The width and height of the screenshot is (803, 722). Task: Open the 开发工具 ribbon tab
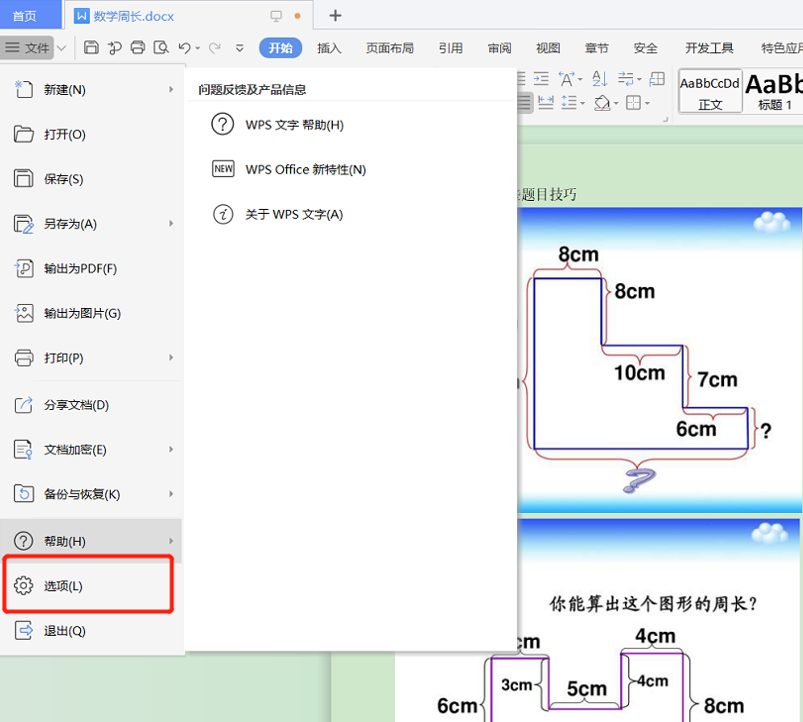point(709,48)
